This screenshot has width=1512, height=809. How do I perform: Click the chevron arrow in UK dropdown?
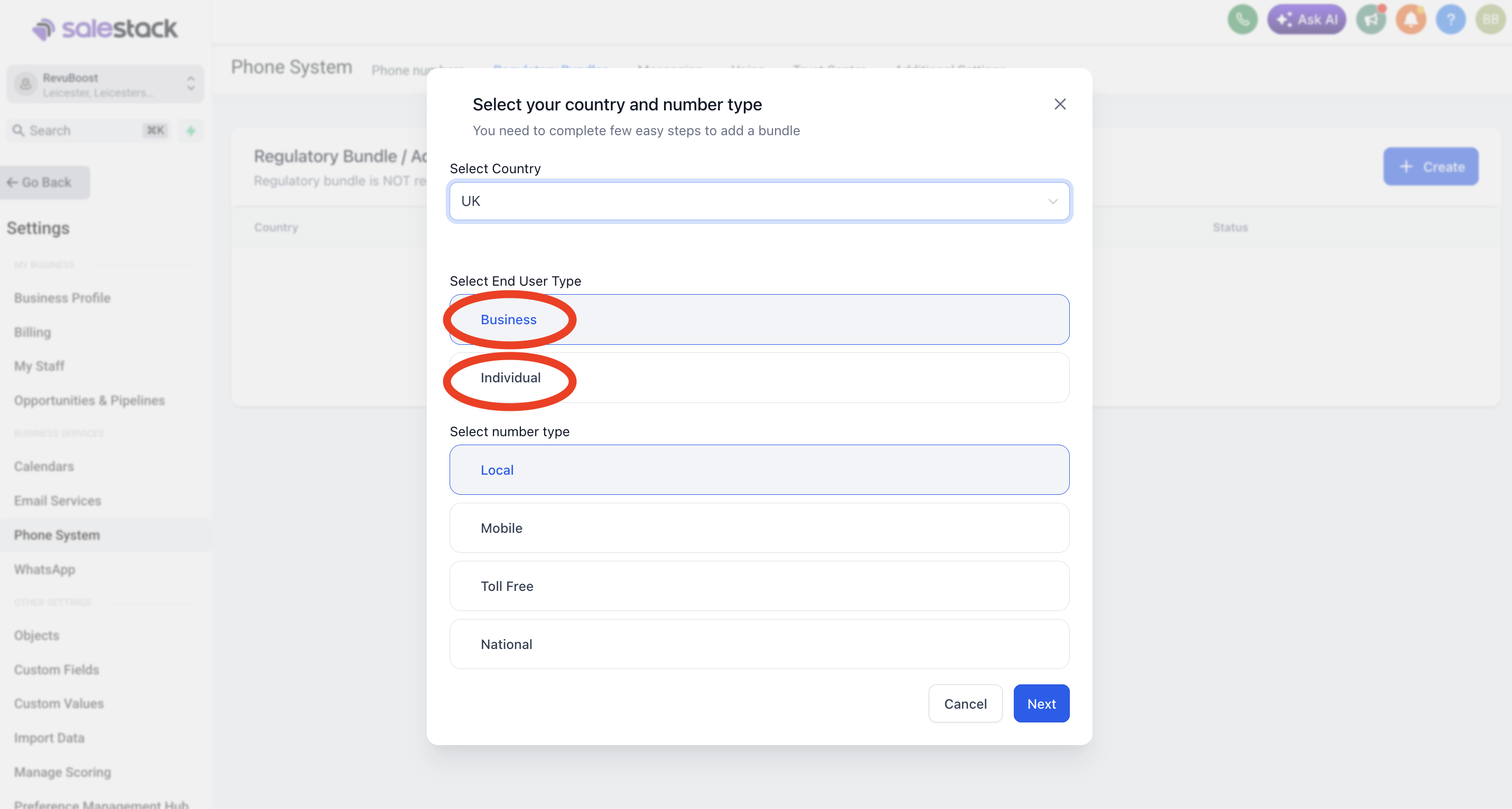1052,201
